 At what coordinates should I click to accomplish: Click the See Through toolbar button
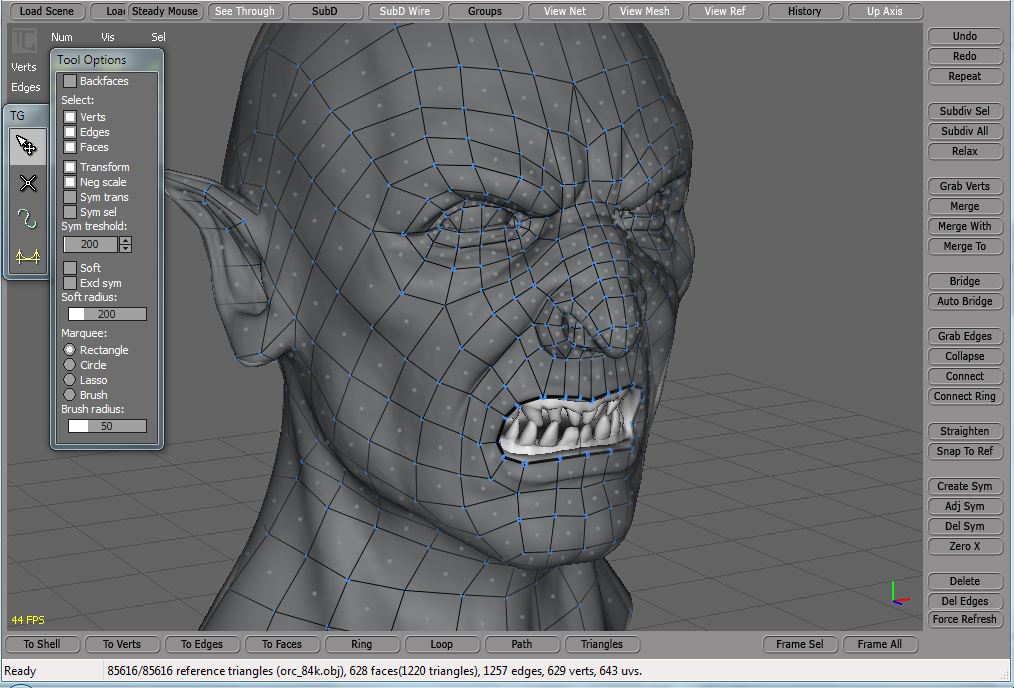pyautogui.click(x=244, y=12)
